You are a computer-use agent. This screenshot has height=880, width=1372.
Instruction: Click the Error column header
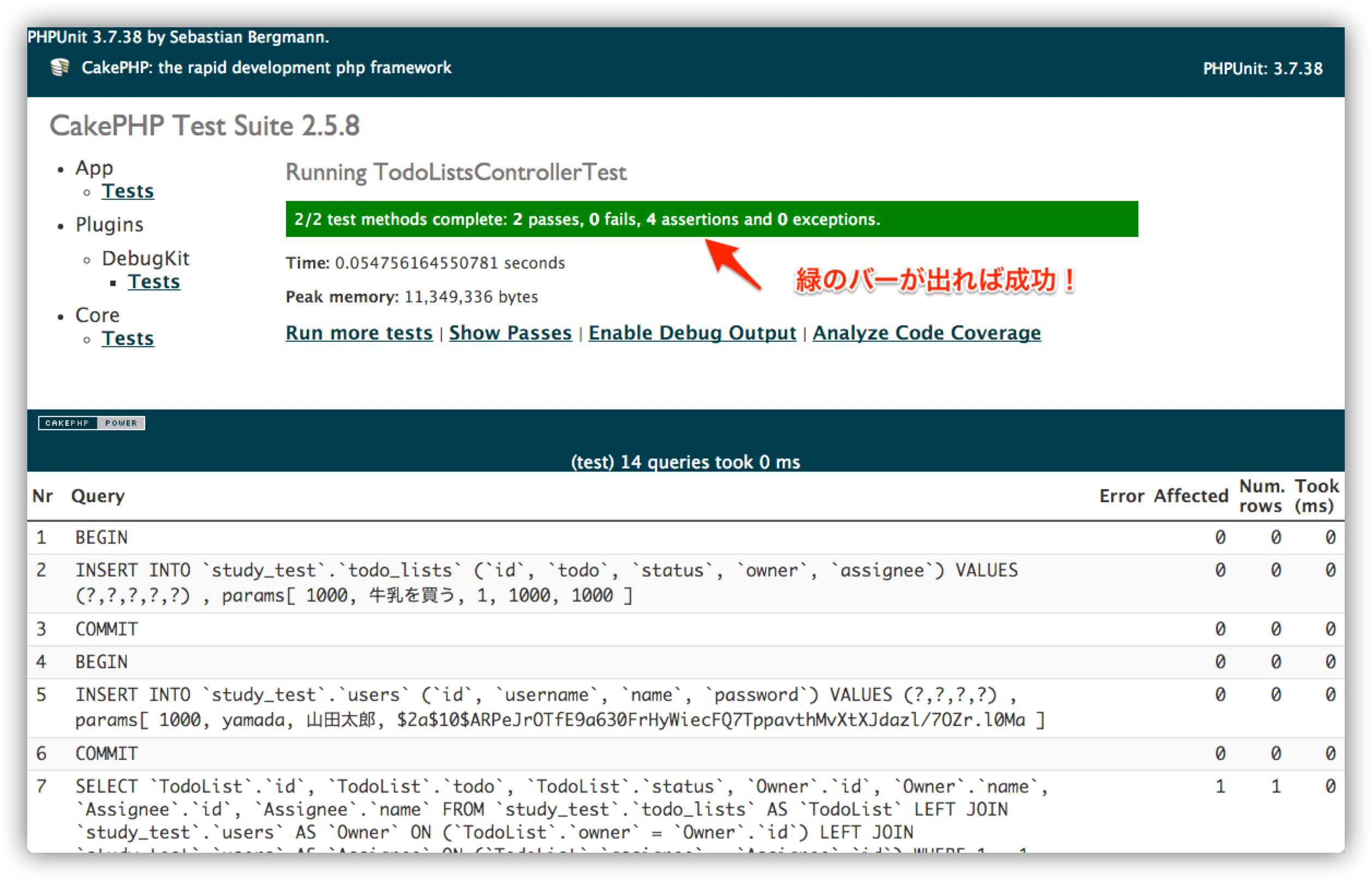(x=1122, y=496)
